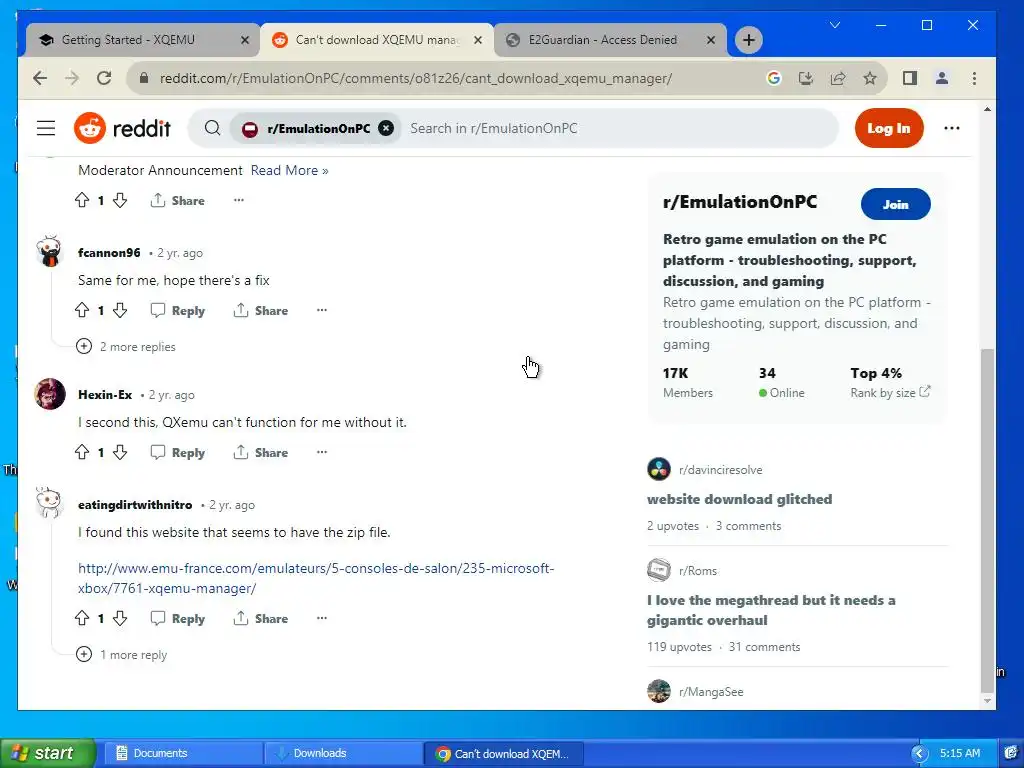The image size is (1024, 768).
Task: Downvote eatingdirtwithnitro's comment
Action: pos(120,618)
